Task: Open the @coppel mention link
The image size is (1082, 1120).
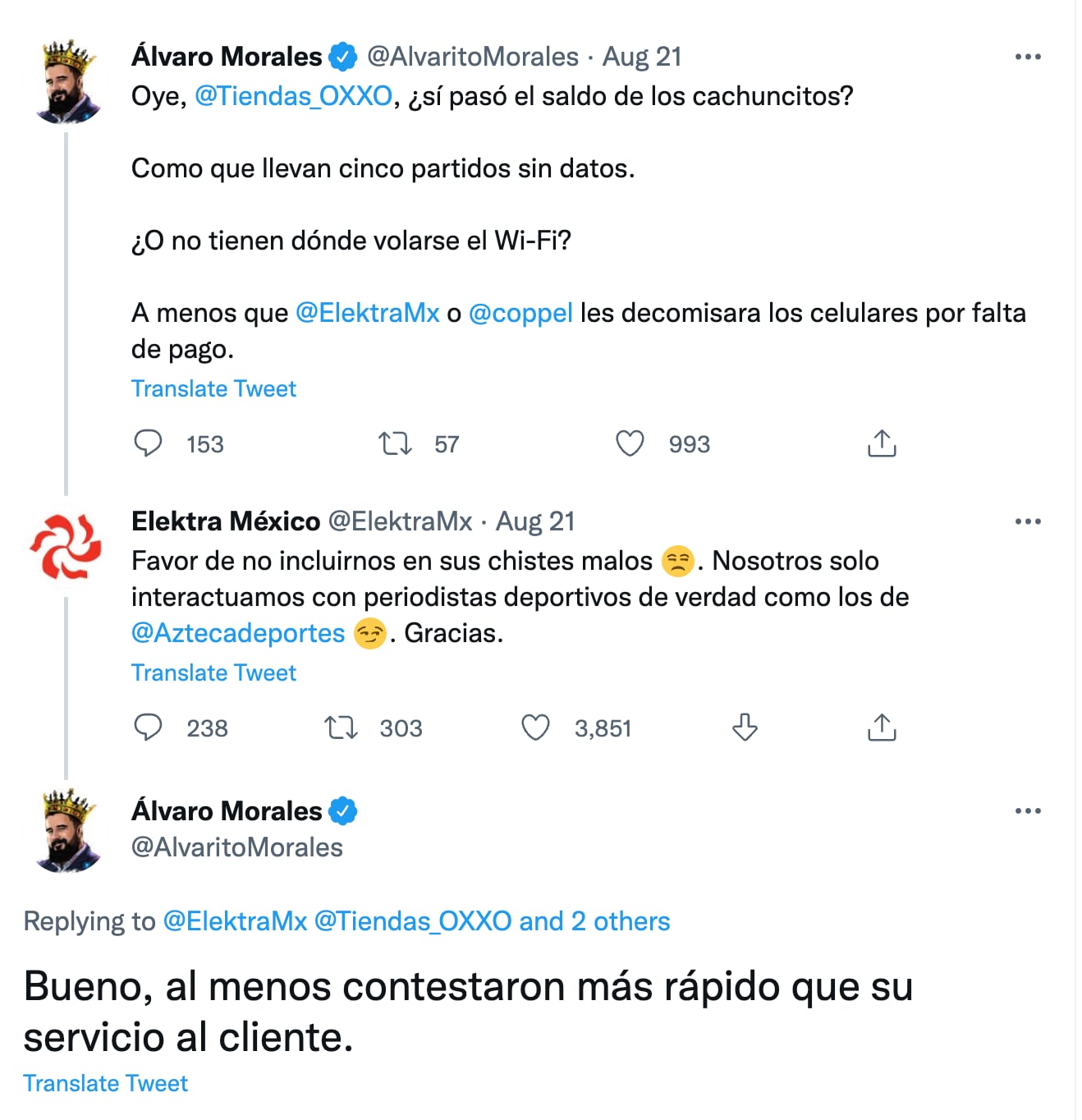Action: click(520, 313)
